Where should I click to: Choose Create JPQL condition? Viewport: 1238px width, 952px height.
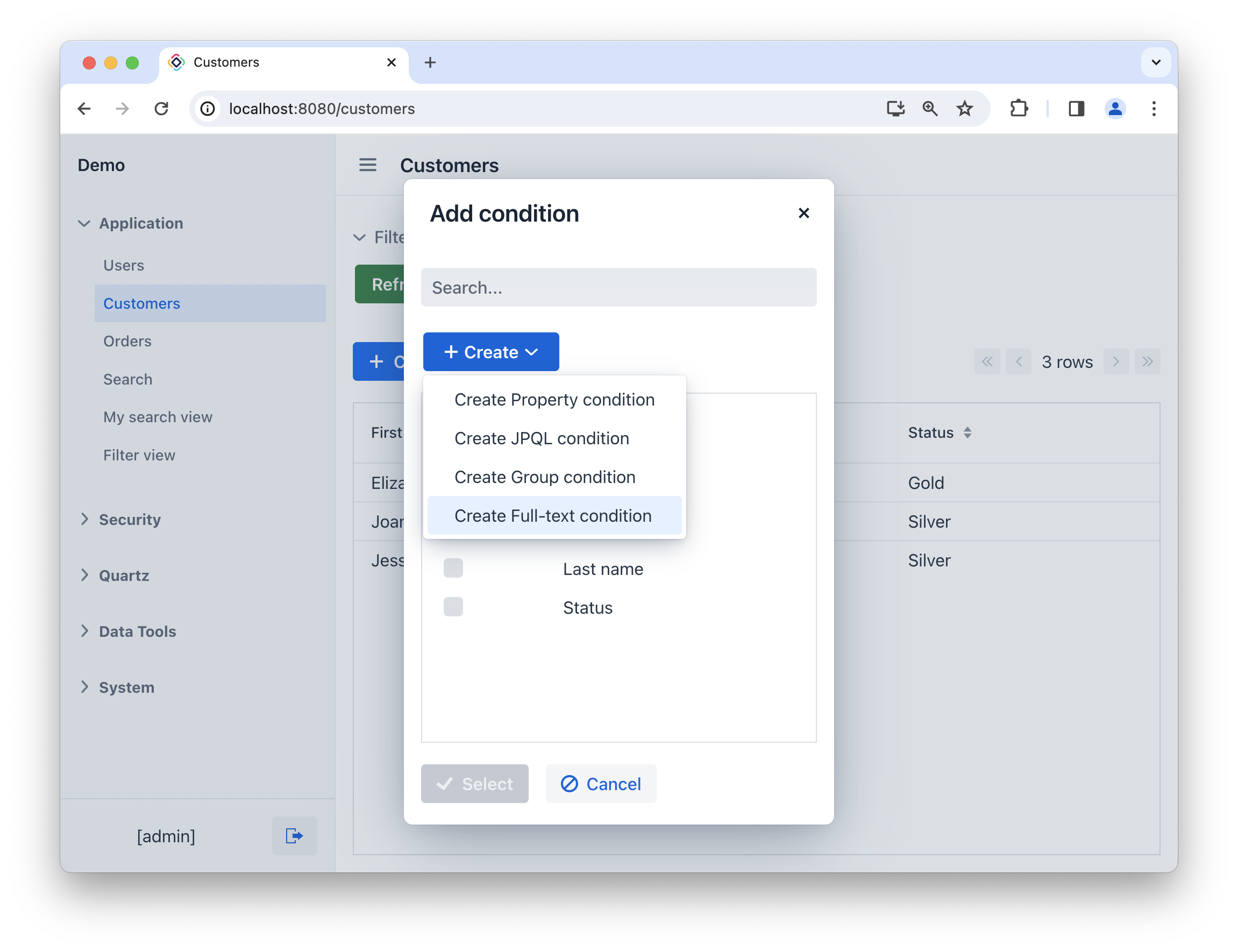542,438
